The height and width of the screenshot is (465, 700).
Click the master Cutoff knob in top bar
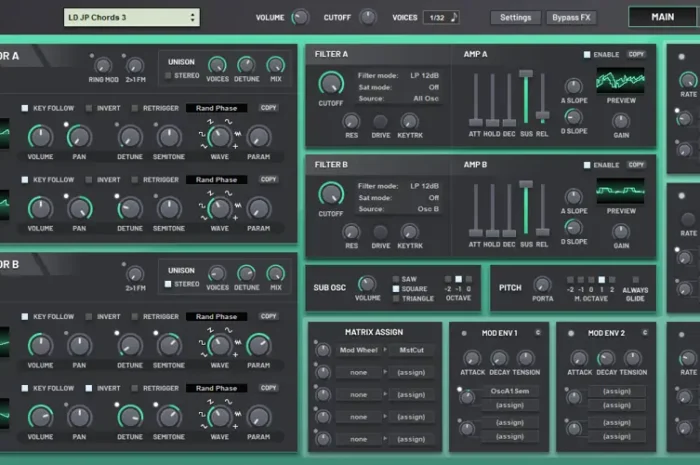(x=368, y=17)
